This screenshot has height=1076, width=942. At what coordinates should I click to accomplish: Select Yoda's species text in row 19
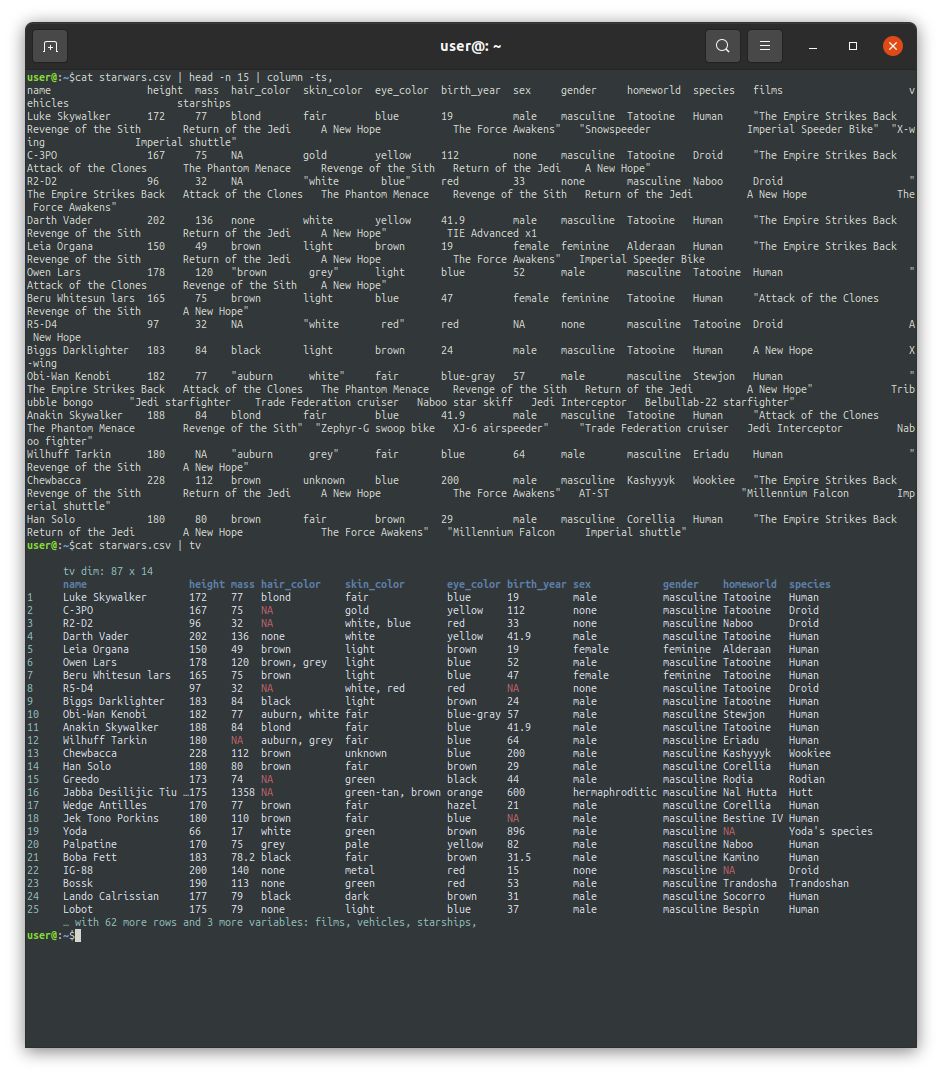pos(834,831)
